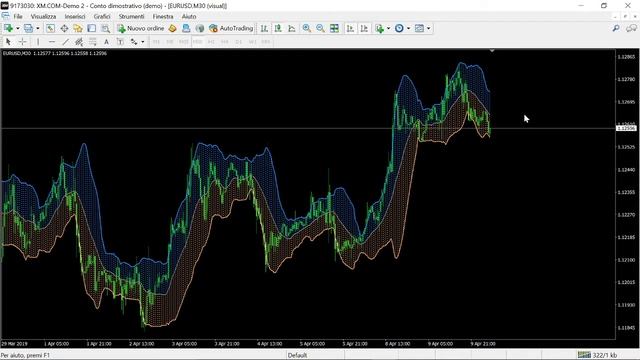
Task: Select Bar Chart display icon
Action: 264,28
